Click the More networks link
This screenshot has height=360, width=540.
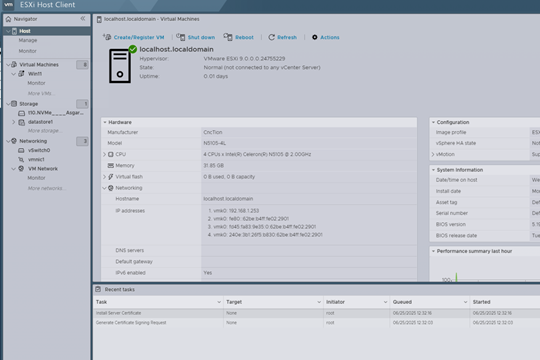[46, 188]
